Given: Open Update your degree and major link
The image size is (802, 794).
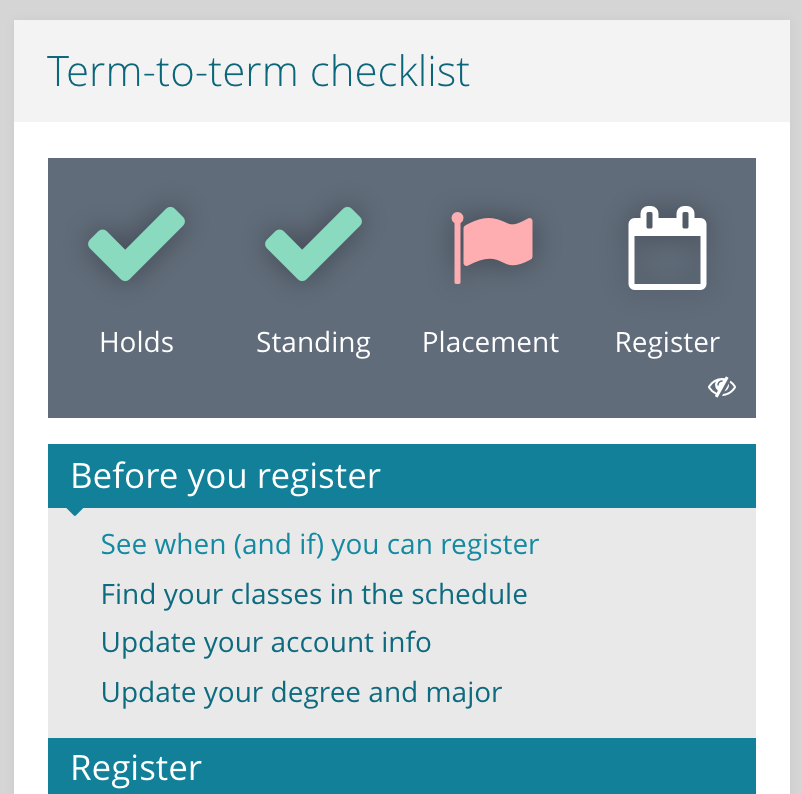Looking at the screenshot, I should coord(301,692).
